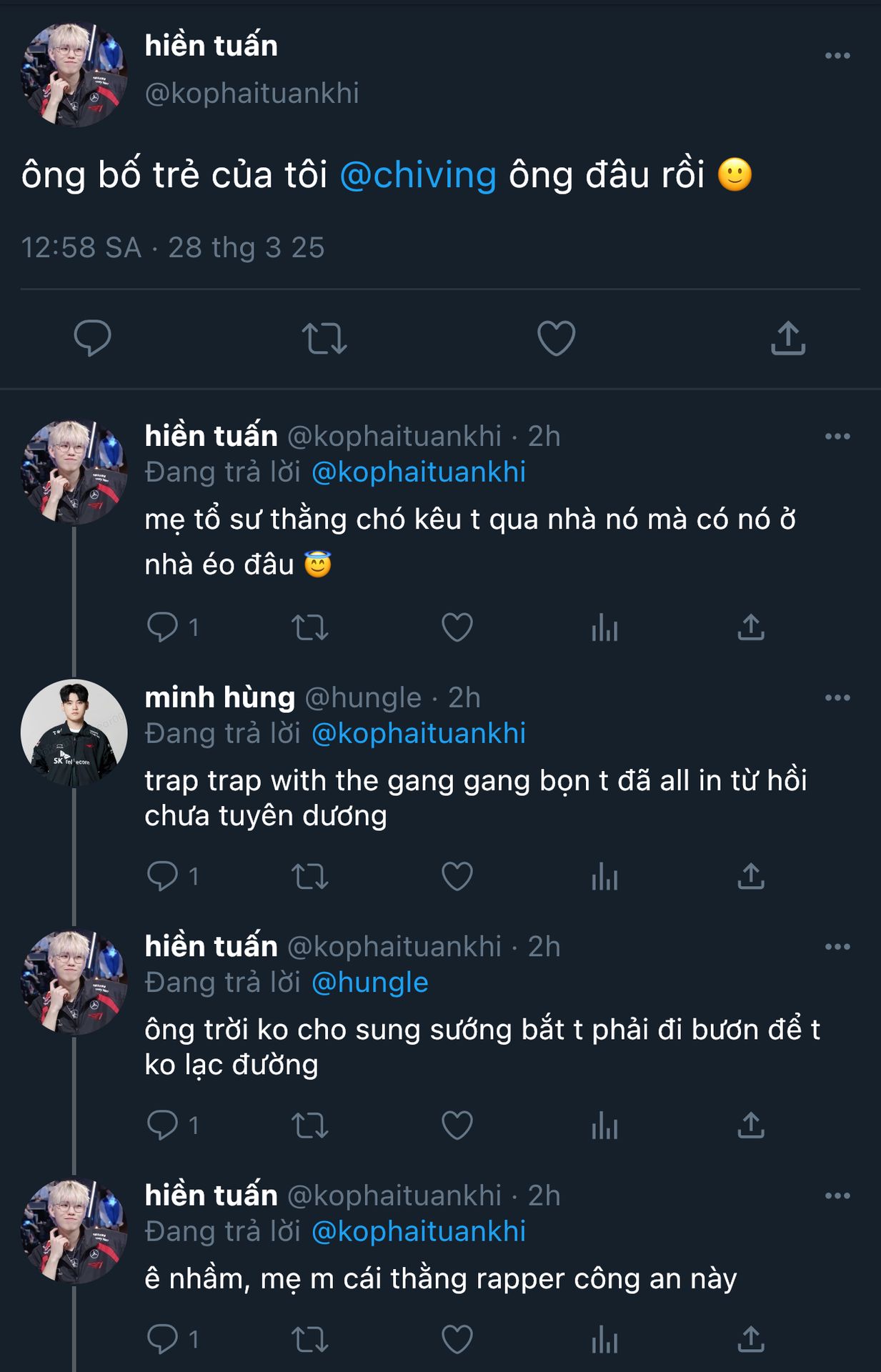The width and height of the screenshot is (881, 1372).
Task: Retweet the main tweet about @chiving
Action: point(324,338)
